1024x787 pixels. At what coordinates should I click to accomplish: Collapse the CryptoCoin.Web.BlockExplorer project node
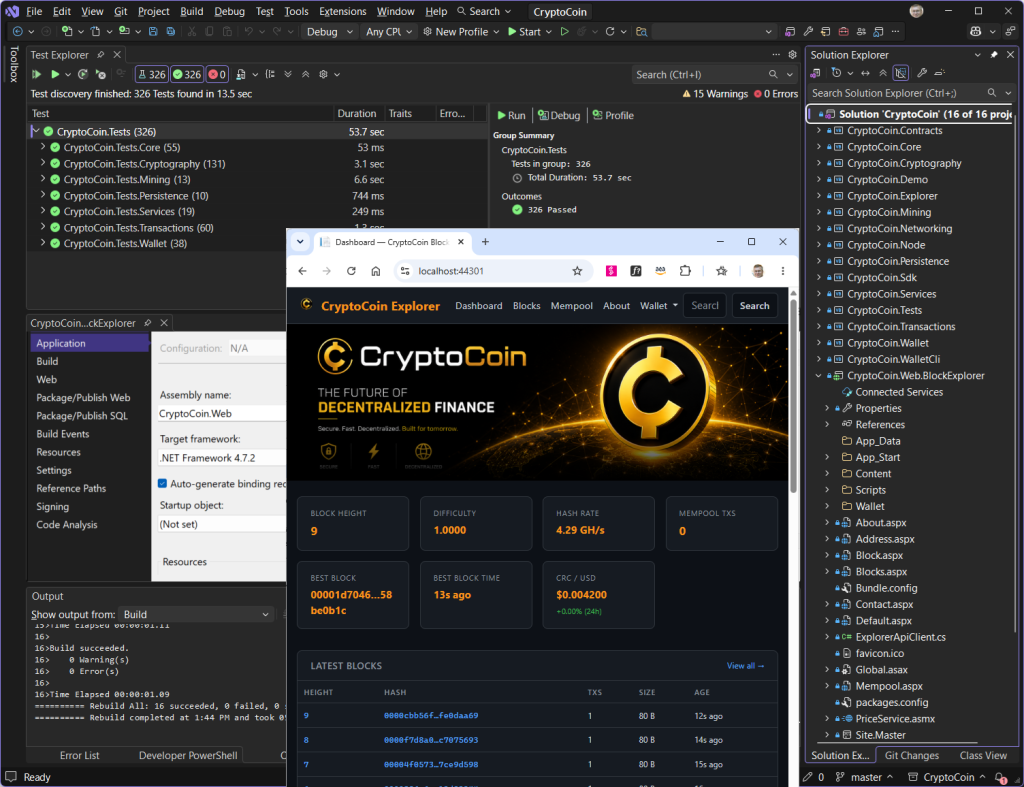[819, 376]
